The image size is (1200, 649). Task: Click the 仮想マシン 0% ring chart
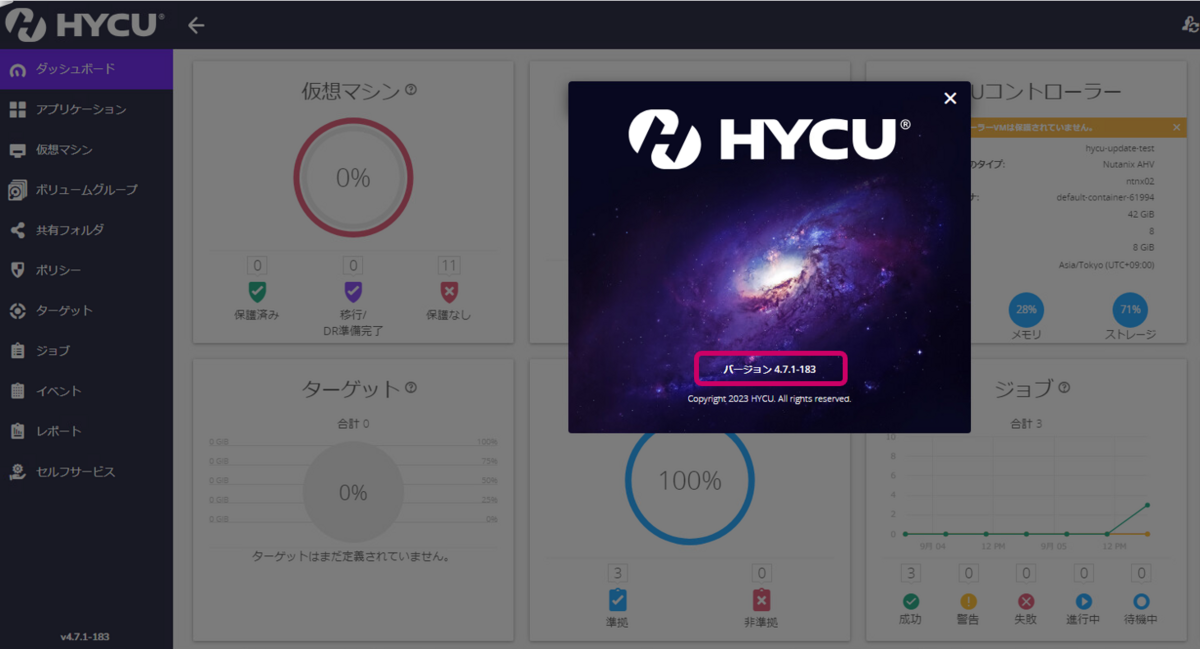(x=352, y=178)
